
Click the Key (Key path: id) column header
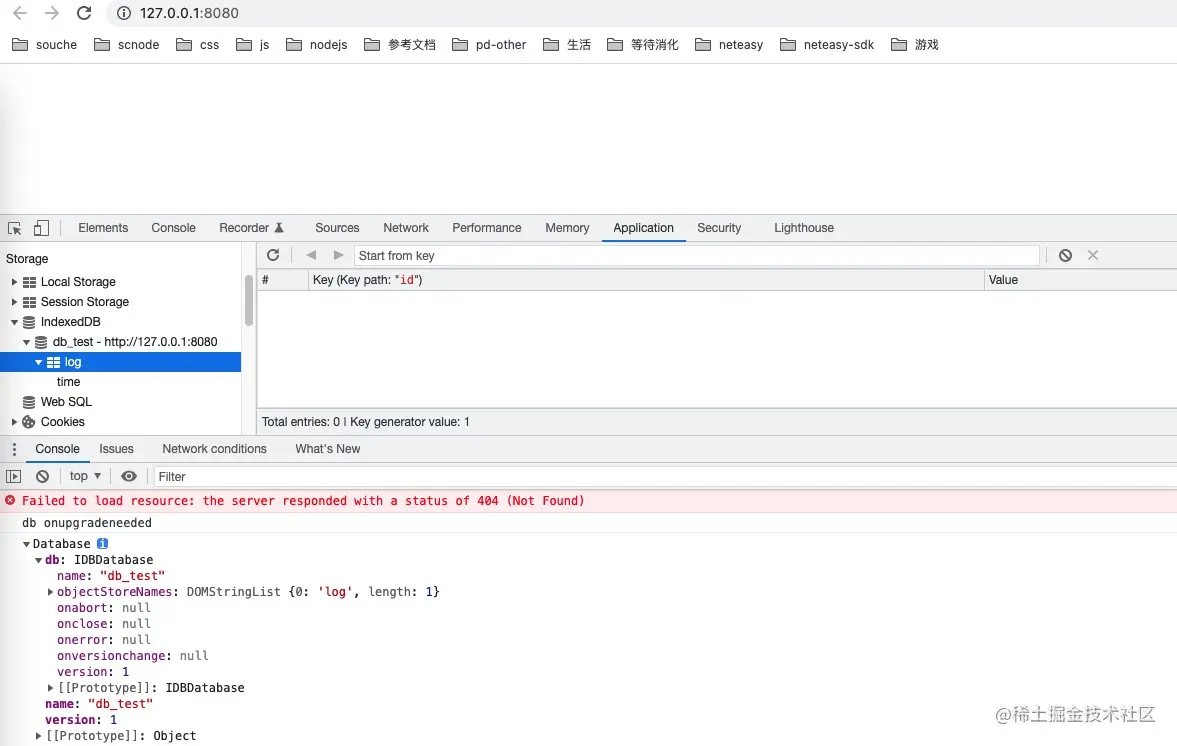click(x=646, y=280)
